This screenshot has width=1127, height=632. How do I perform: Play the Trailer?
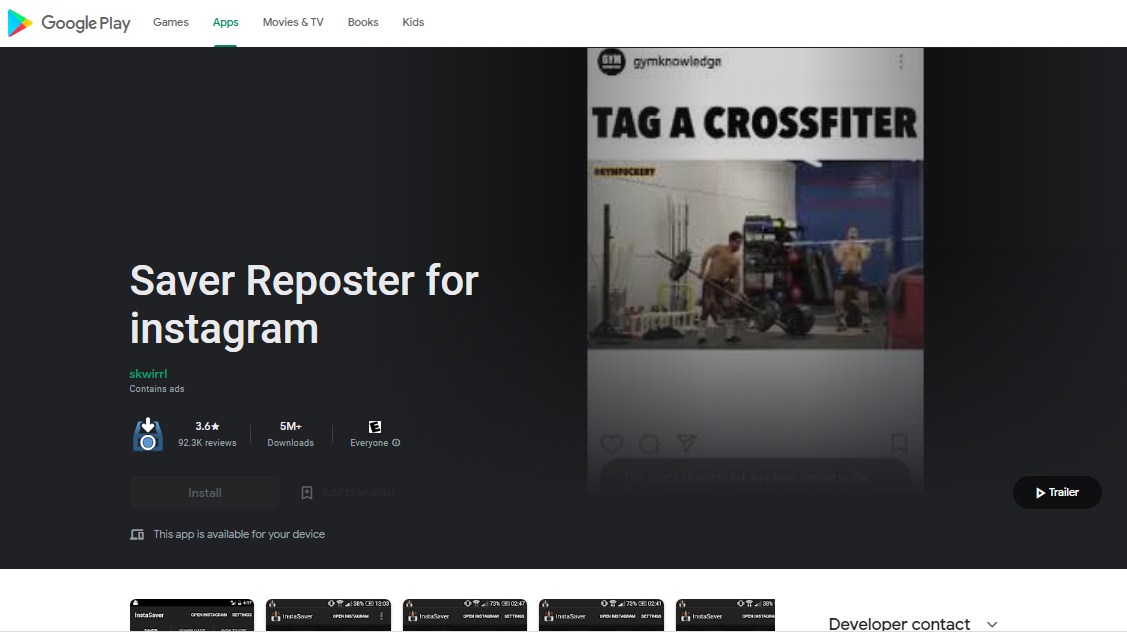coord(1057,493)
